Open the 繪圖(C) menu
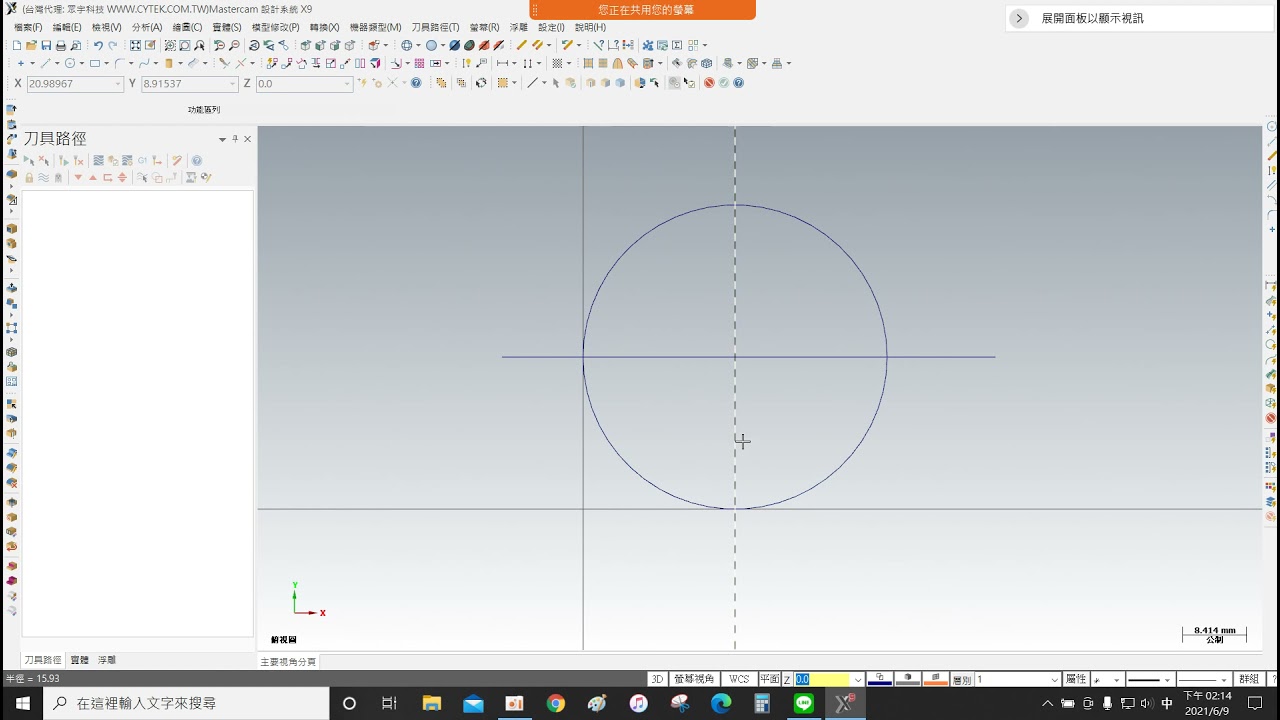1280x720 pixels. (187, 27)
